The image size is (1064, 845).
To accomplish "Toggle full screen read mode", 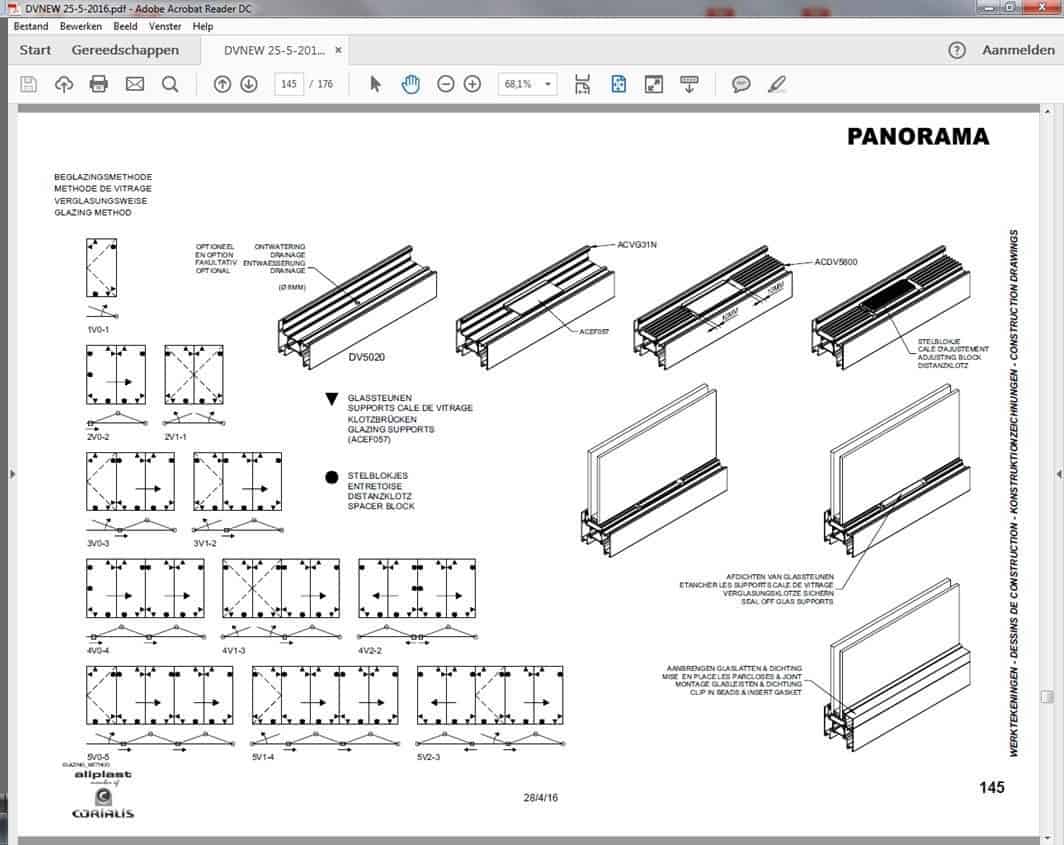I will click(653, 84).
